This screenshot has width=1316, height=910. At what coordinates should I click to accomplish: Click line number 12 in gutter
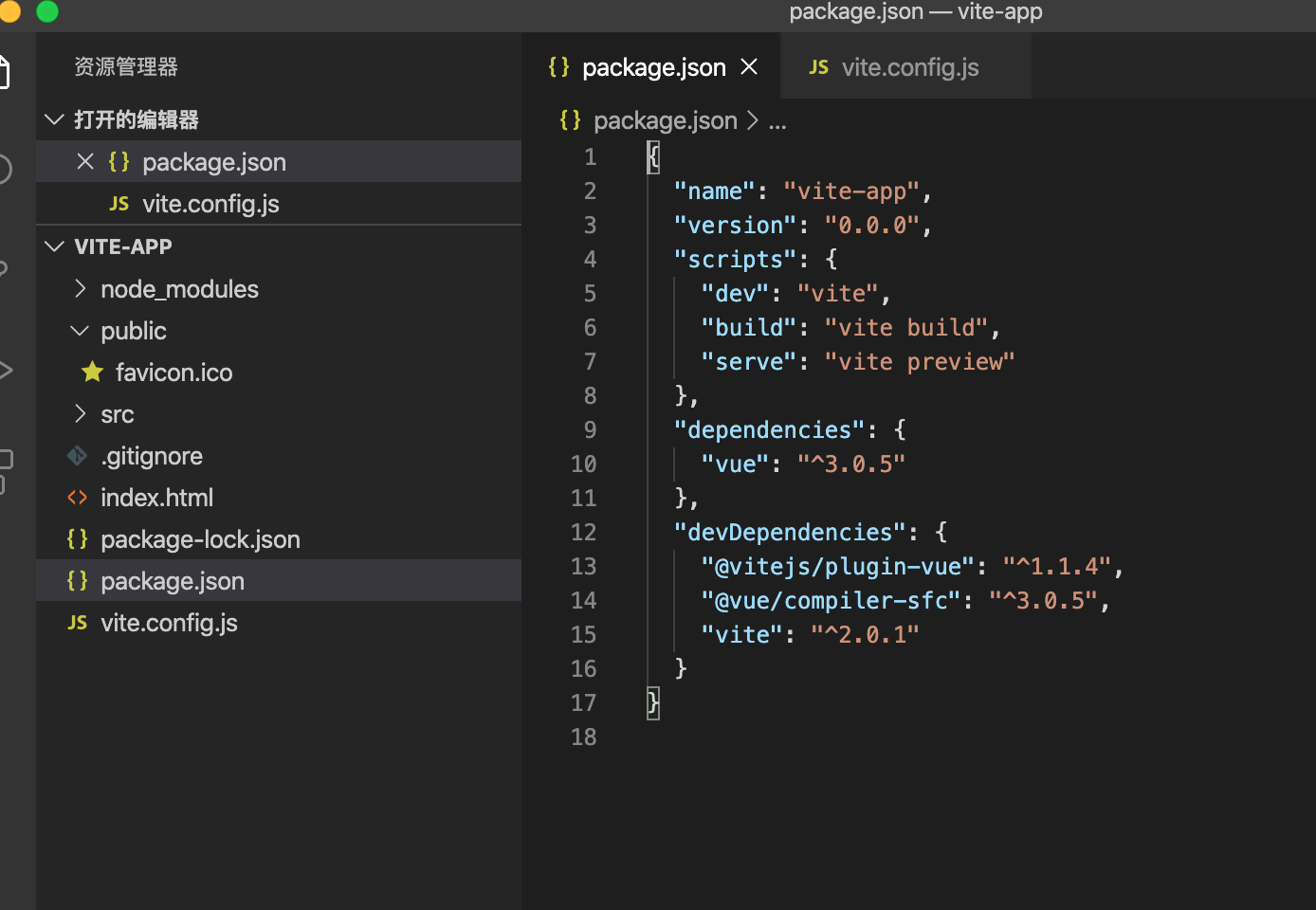[x=583, y=533]
